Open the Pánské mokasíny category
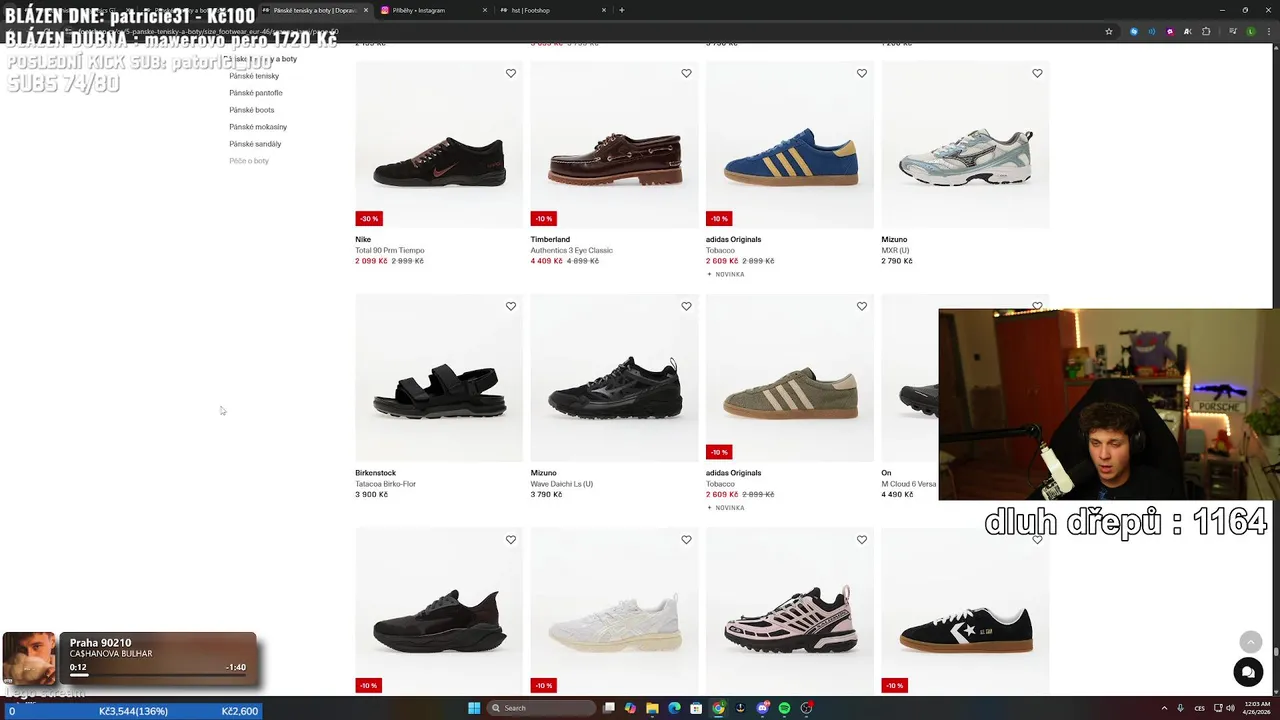 (258, 127)
